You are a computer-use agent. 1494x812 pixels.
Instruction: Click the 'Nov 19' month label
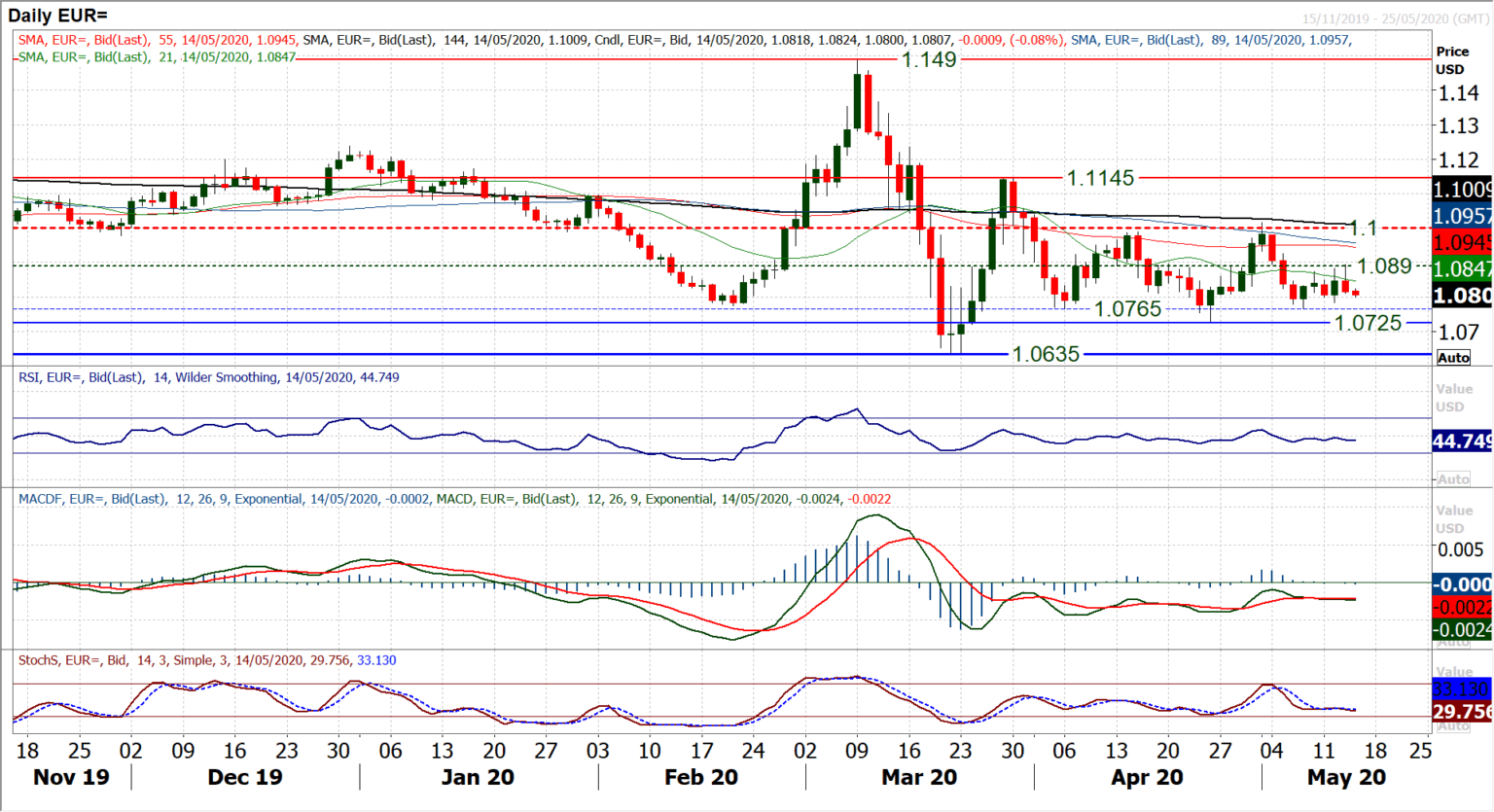[x=71, y=778]
